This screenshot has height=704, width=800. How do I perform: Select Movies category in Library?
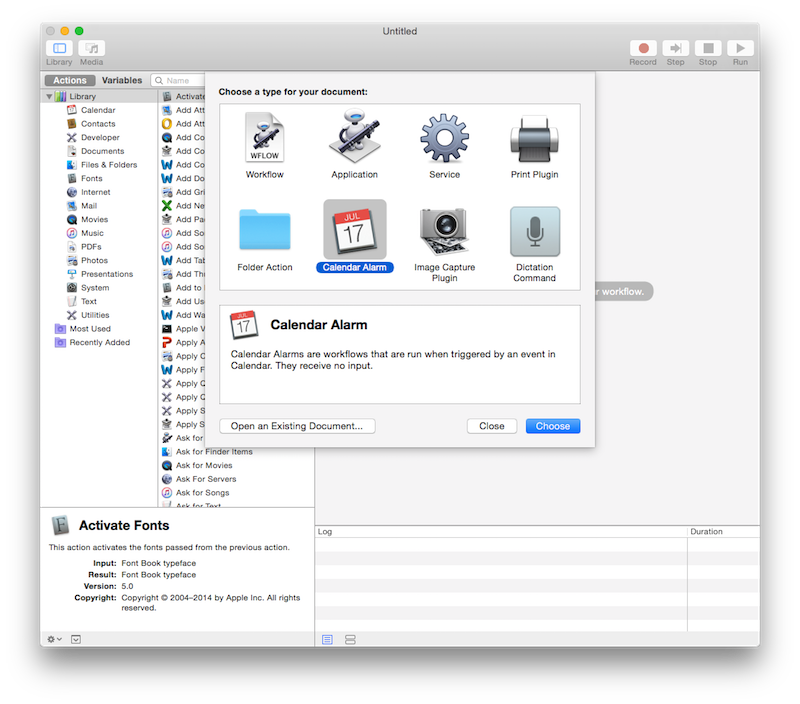point(94,219)
